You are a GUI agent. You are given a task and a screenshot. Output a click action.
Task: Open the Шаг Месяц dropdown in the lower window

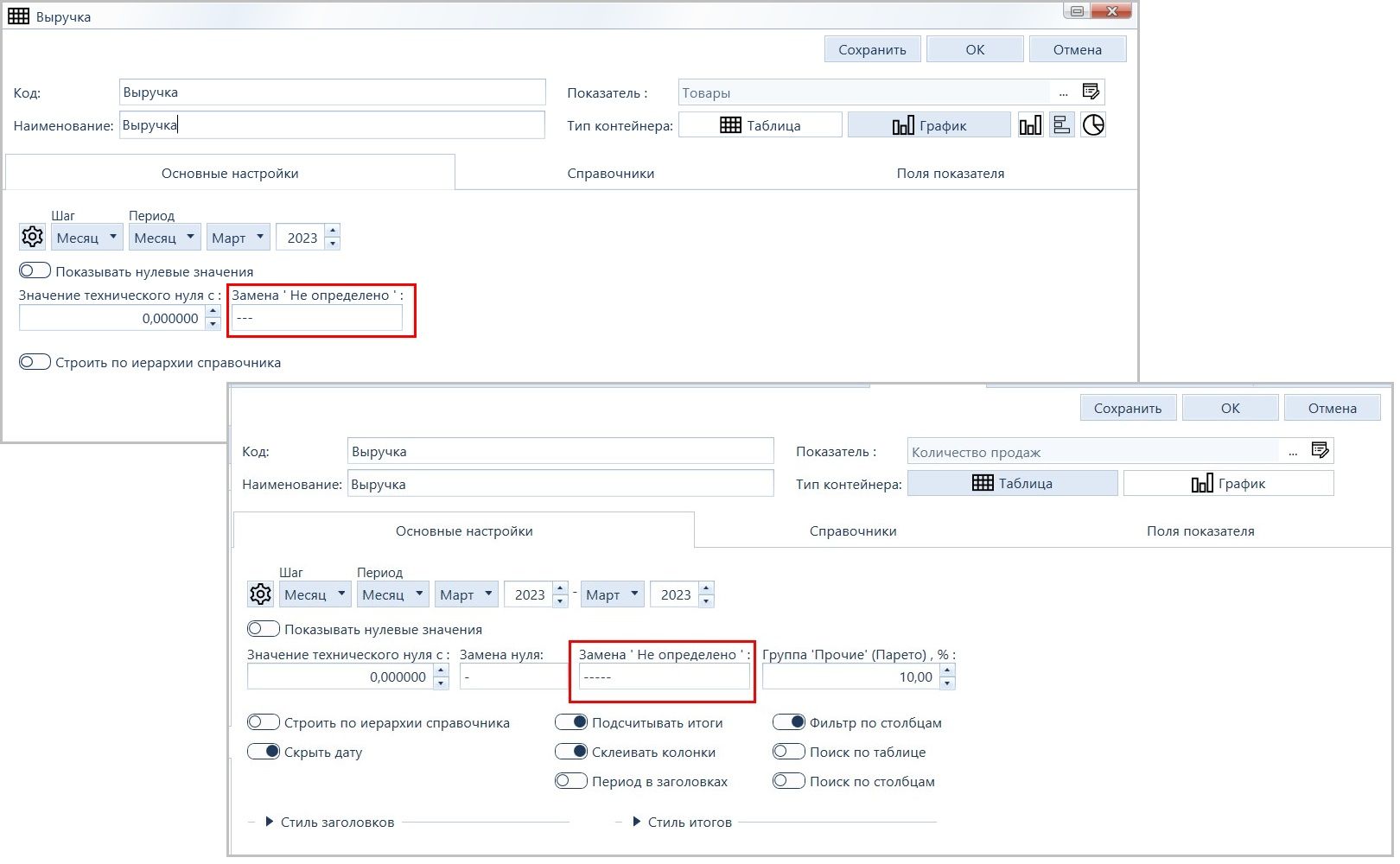(315, 594)
